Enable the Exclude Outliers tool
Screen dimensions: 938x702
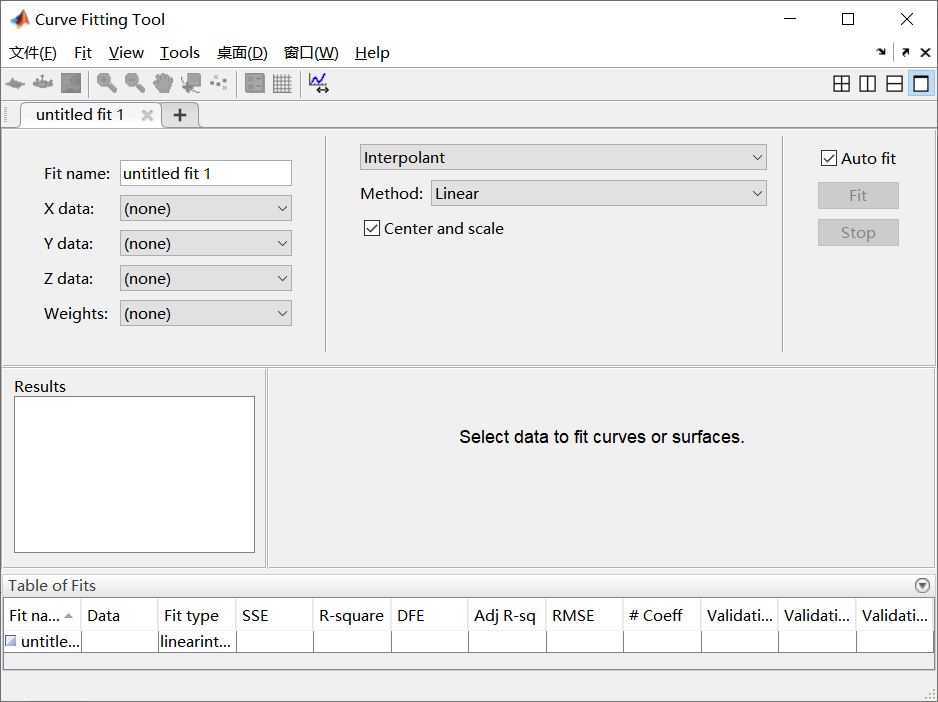click(218, 83)
